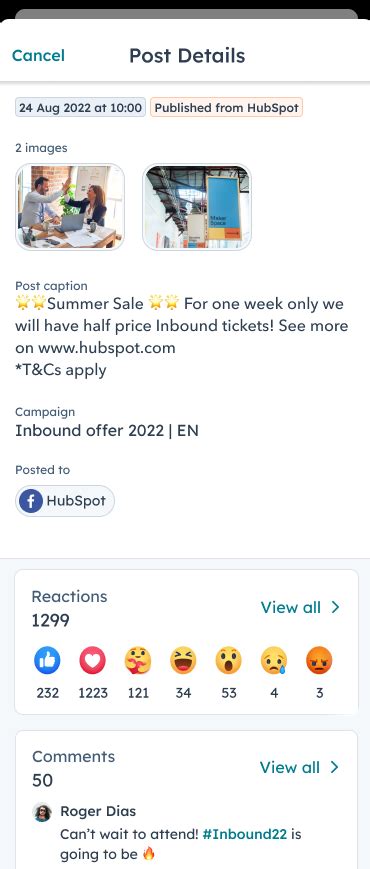
Task: Open the #Inbound22 hashtag link
Action: click(245, 834)
